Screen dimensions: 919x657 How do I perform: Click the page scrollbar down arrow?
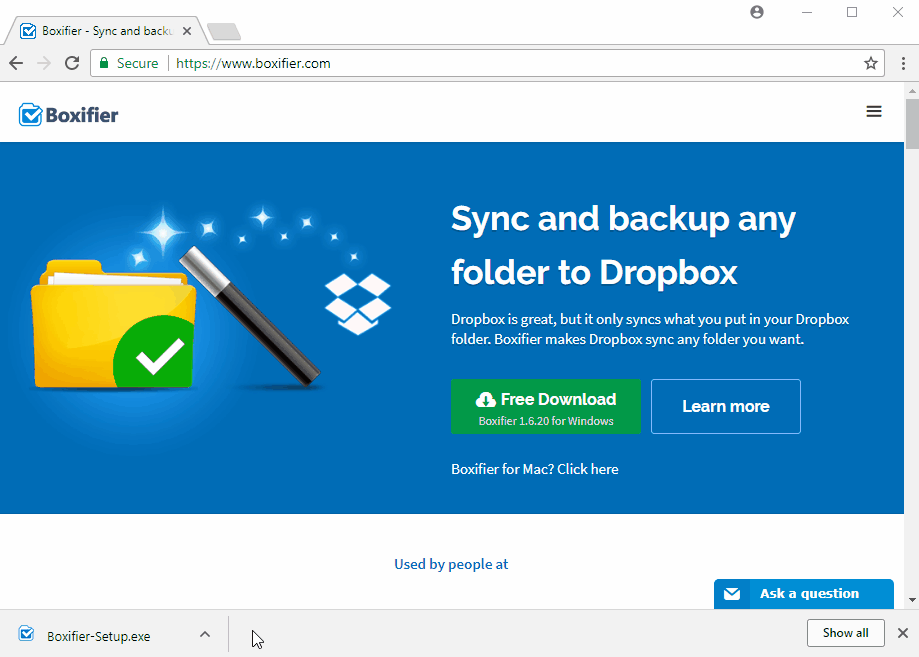point(912,600)
